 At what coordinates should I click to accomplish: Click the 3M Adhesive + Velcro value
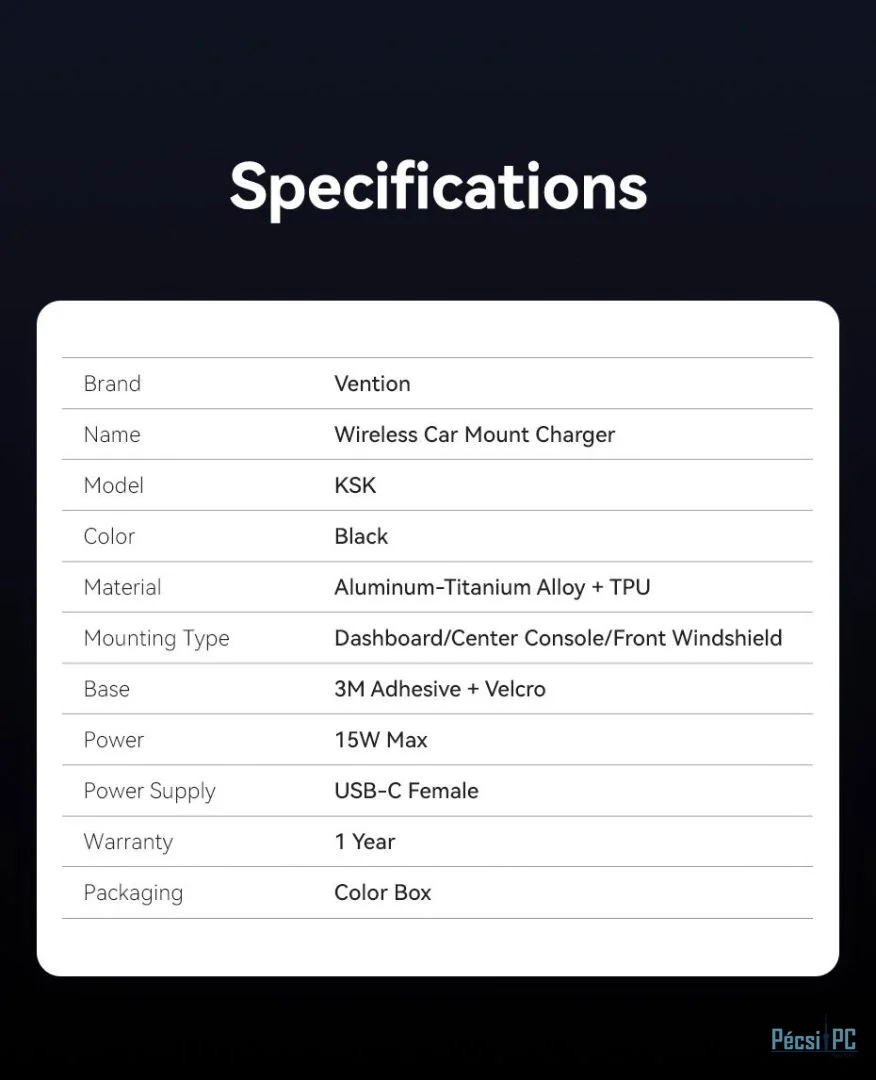(440, 689)
